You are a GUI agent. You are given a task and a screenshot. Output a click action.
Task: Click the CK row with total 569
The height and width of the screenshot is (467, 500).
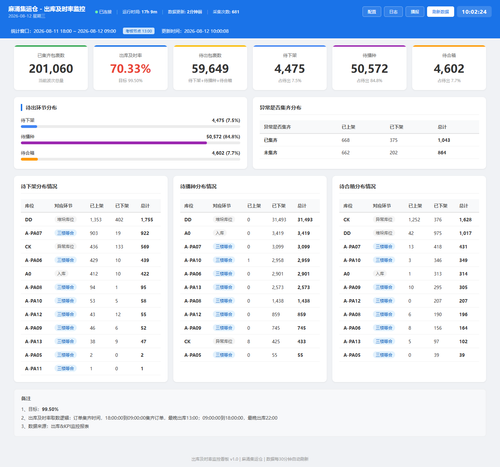click(x=91, y=247)
